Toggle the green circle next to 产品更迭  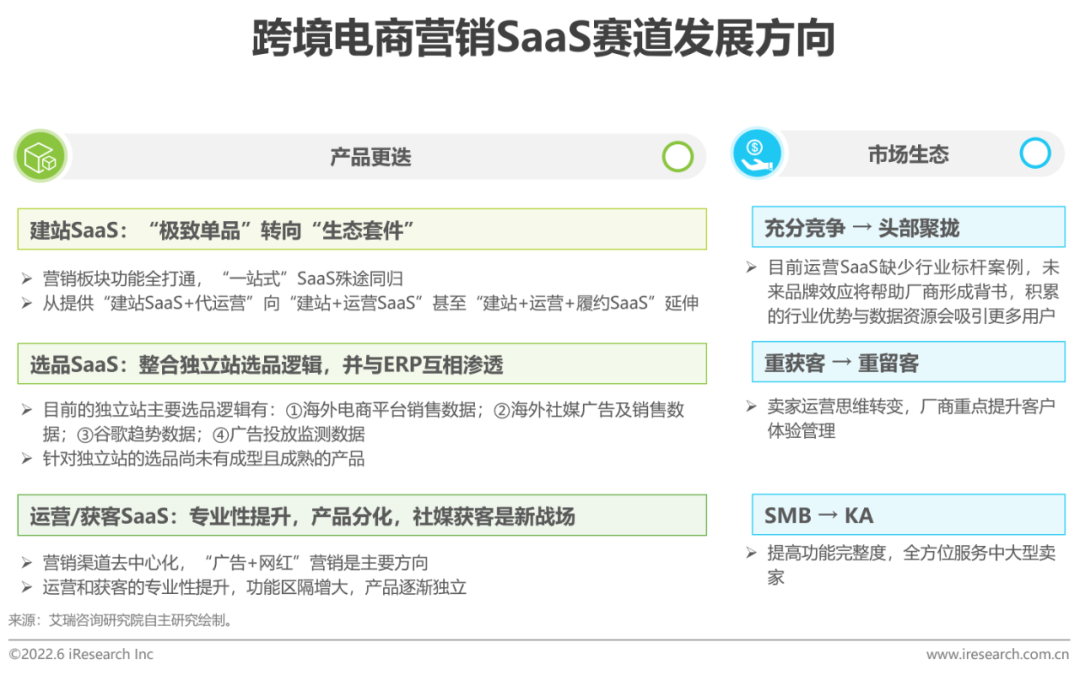pos(678,157)
